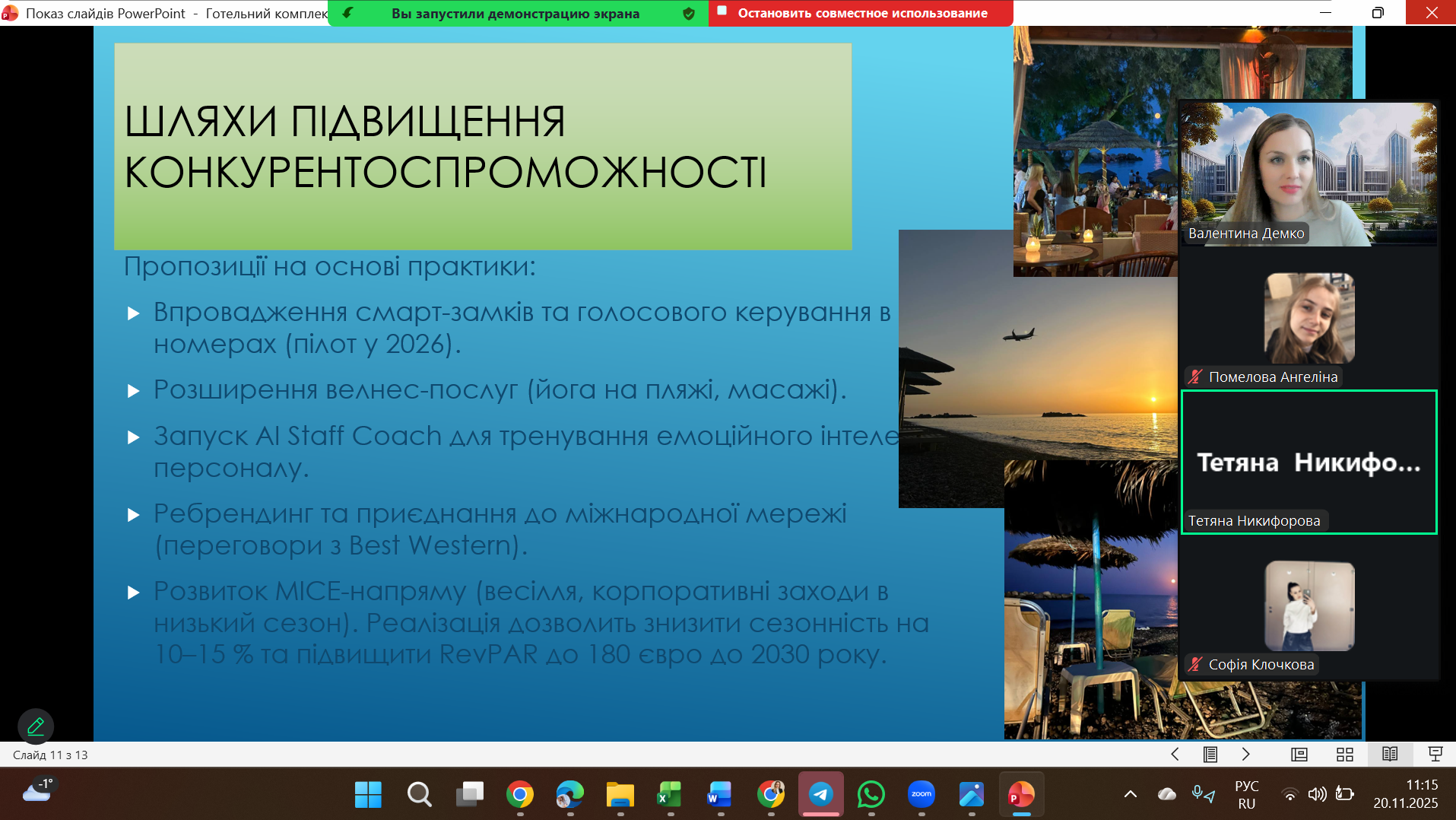This screenshot has width=1456, height=820.
Task: Open Word from the taskbar
Action: 720,795
